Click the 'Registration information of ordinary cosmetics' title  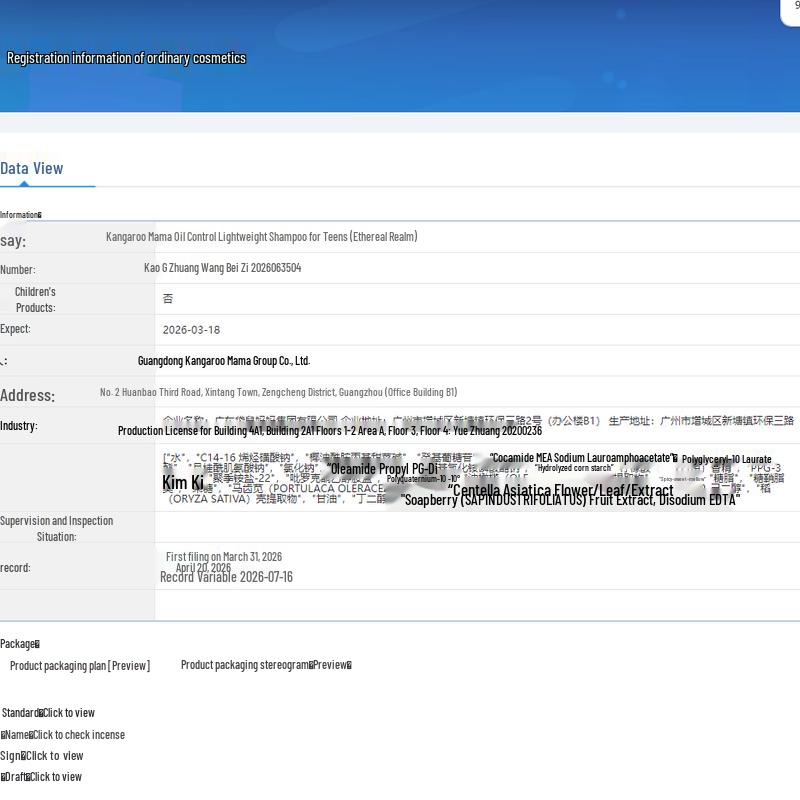127,58
